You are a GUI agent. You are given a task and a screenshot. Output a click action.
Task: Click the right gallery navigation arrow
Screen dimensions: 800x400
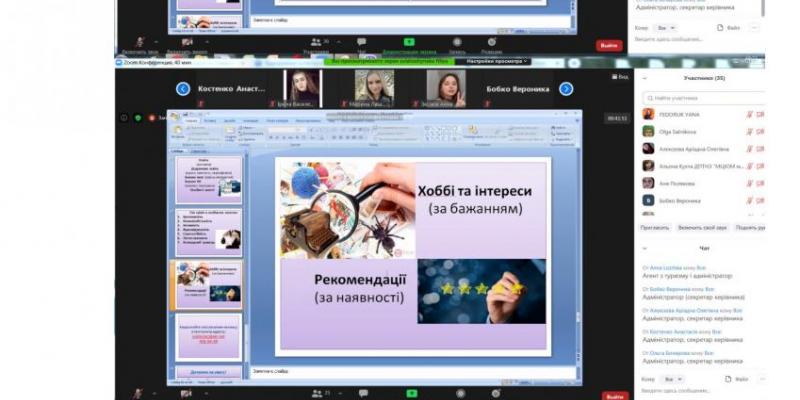tap(566, 89)
